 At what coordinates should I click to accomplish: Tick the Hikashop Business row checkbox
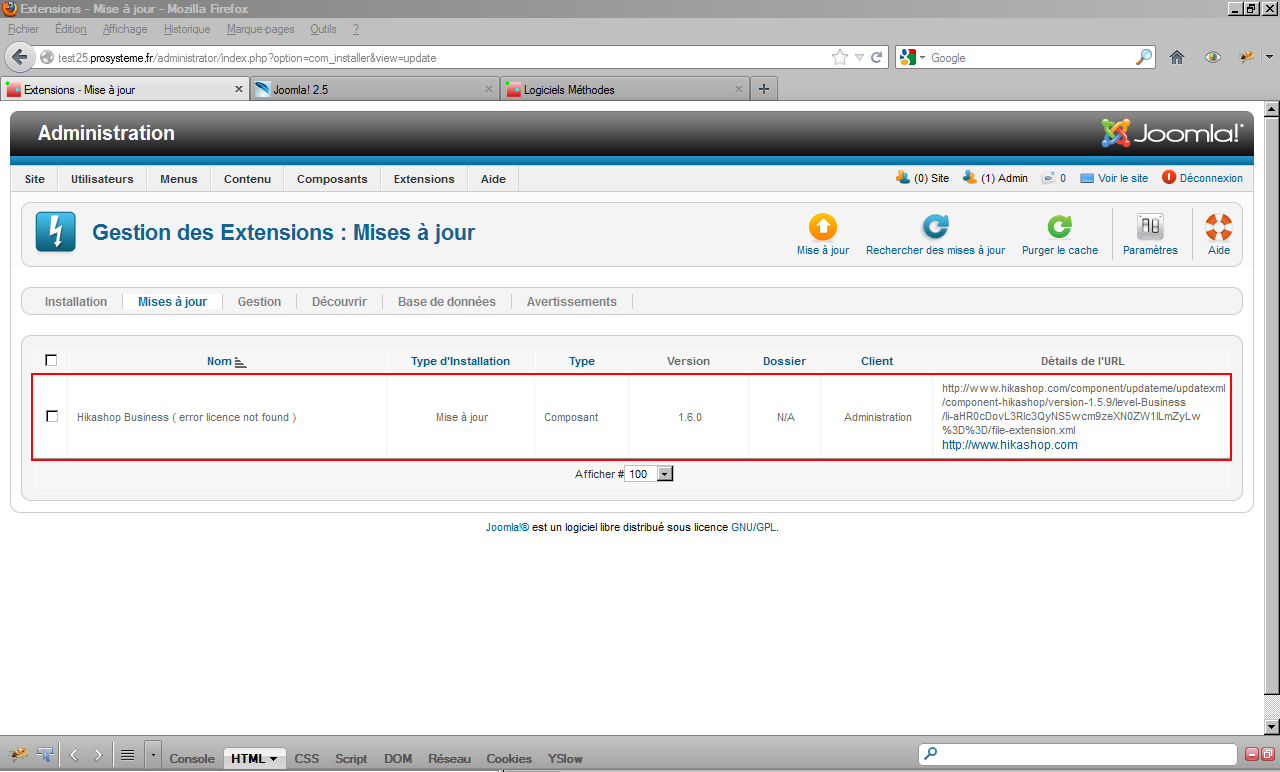coord(52,416)
